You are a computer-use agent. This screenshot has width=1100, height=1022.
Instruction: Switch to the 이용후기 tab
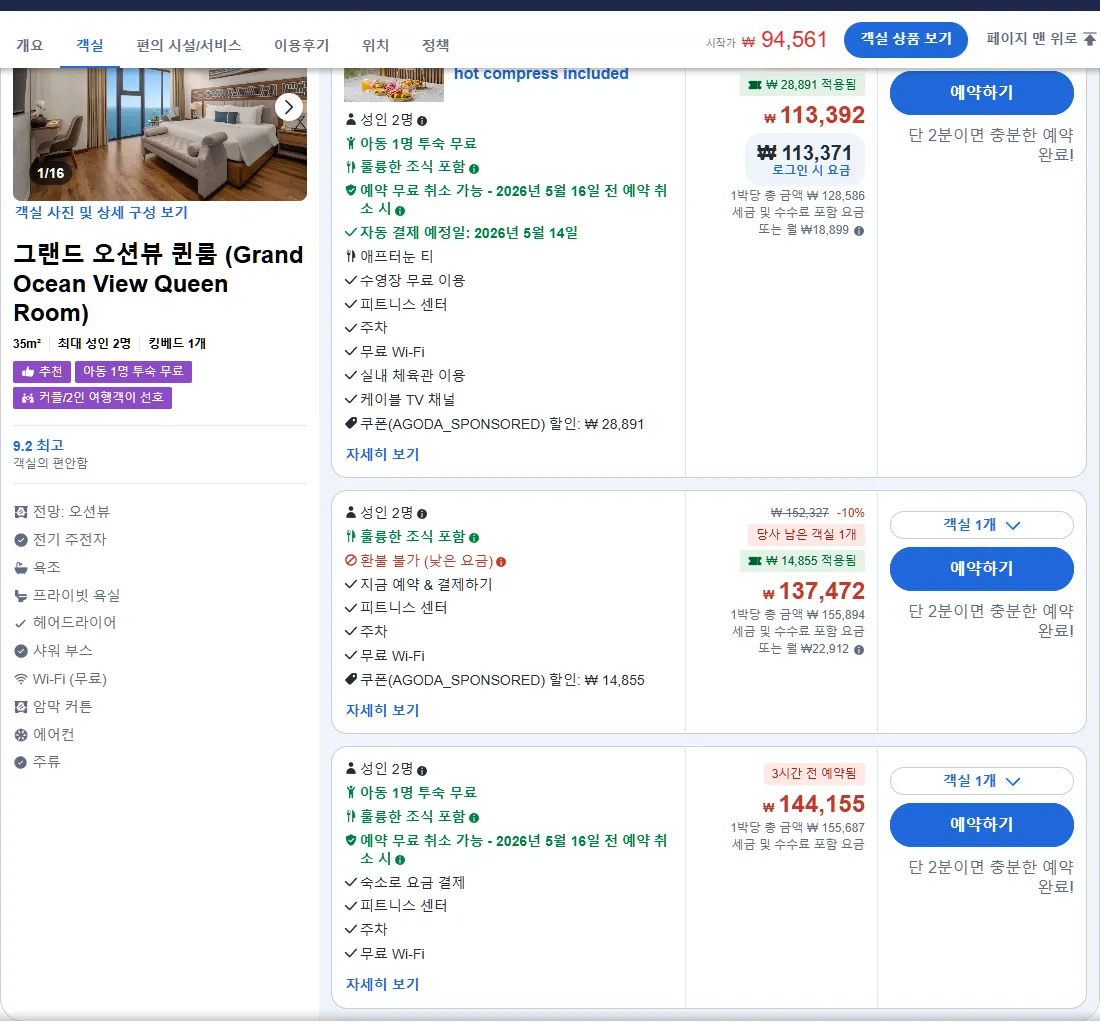click(x=302, y=46)
